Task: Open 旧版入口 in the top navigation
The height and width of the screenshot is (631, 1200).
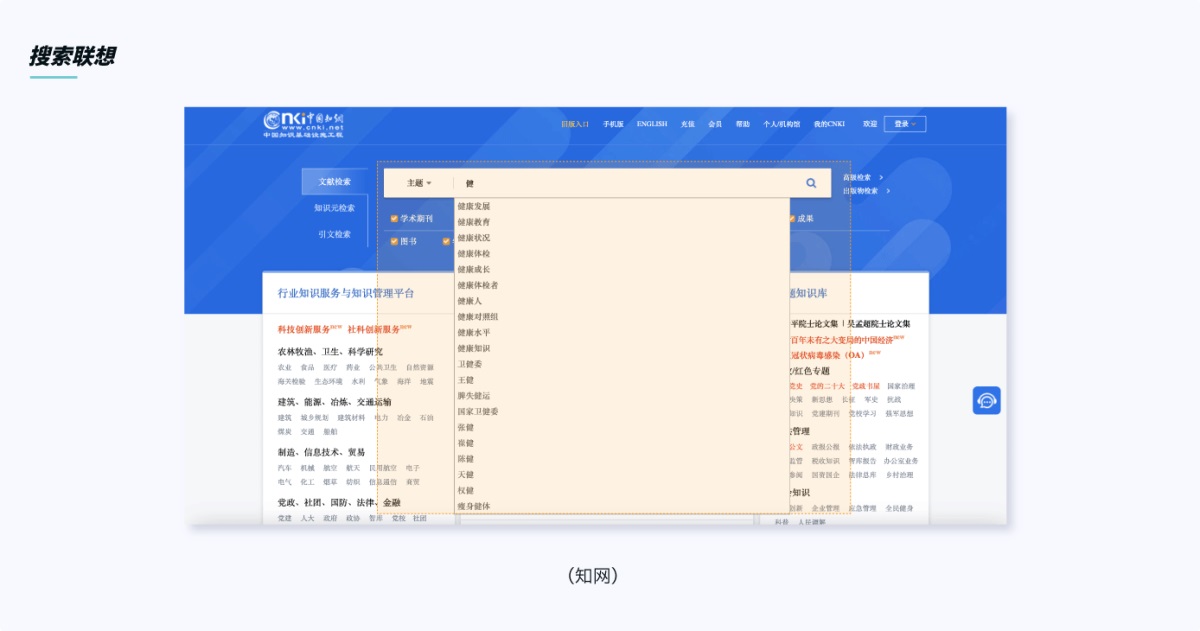Action: [x=575, y=124]
